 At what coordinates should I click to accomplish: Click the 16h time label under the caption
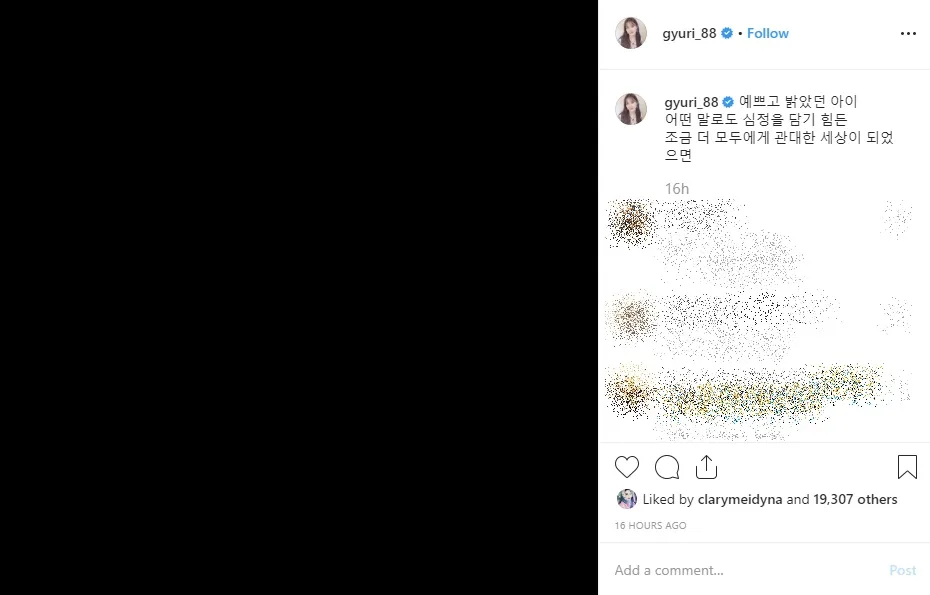tap(677, 189)
